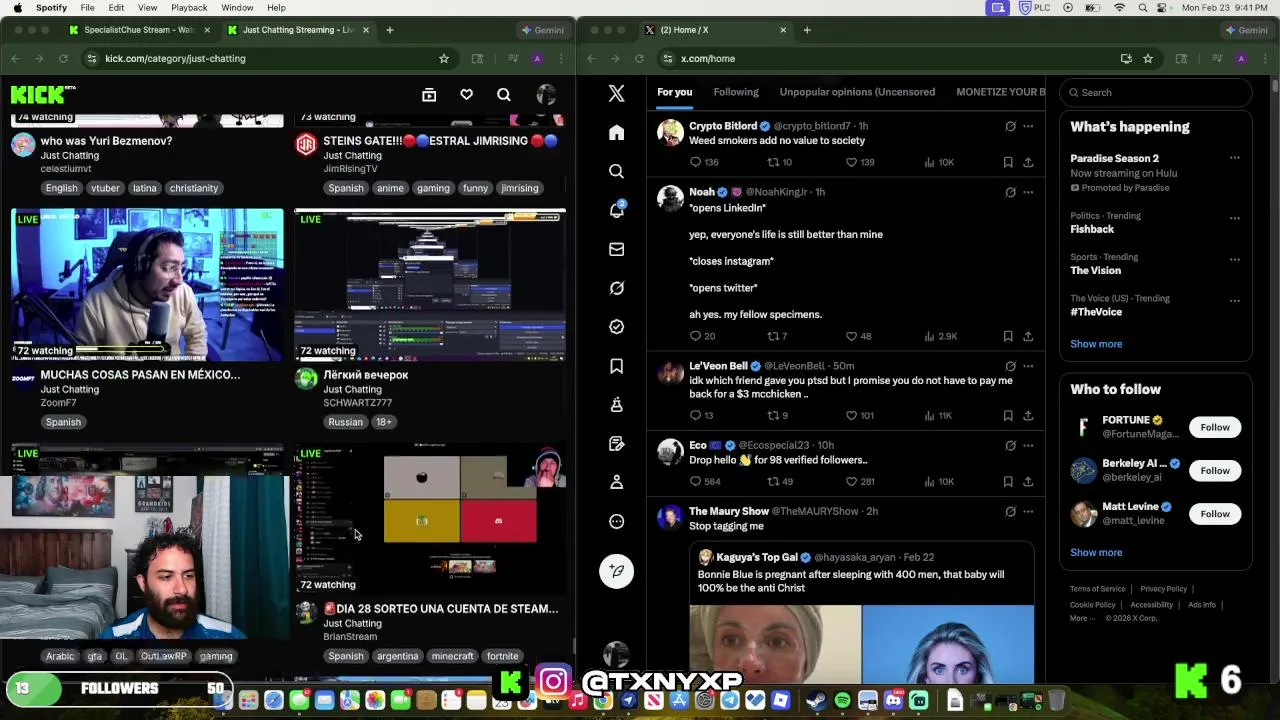Click Grok action icon on Noah's post
This screenshot has width=1280, height=720.
point(1010,192)
